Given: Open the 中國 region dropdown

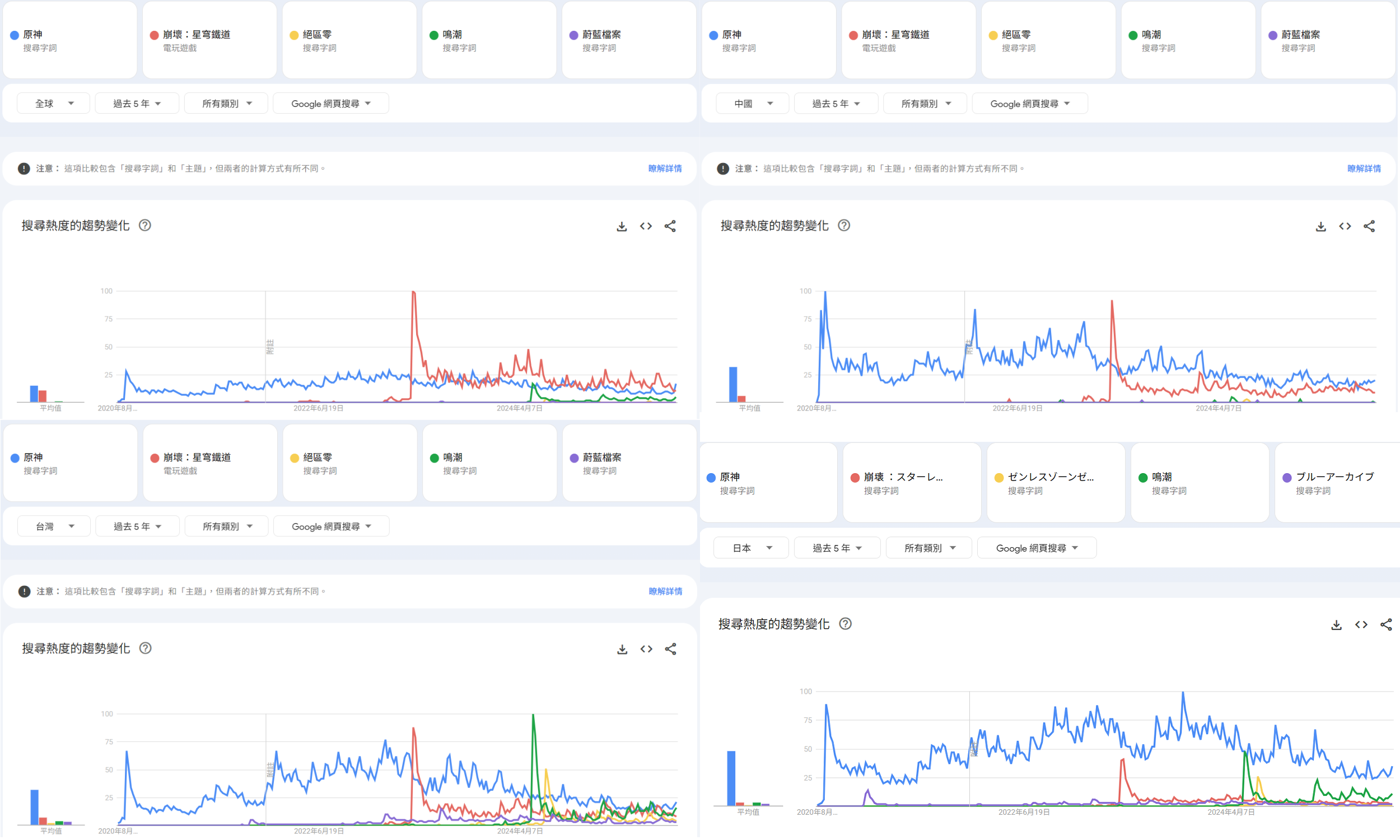Looking at the screenshot, I should 752,104.
